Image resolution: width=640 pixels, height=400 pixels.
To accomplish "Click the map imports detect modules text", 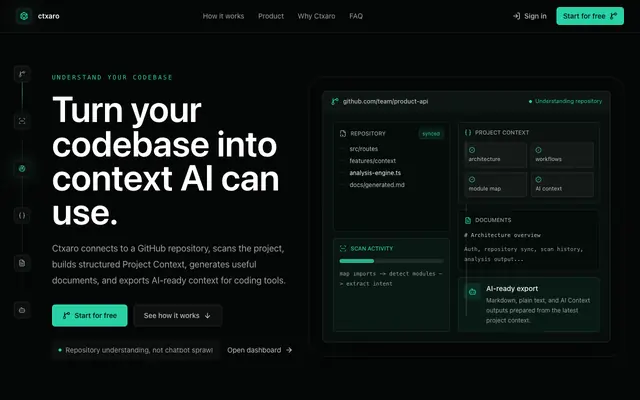I will click(391, 278).
